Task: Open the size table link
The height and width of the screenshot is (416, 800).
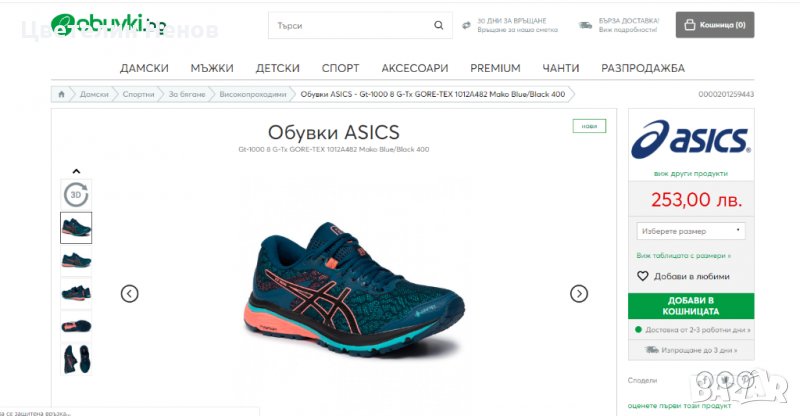Action: 683,255
